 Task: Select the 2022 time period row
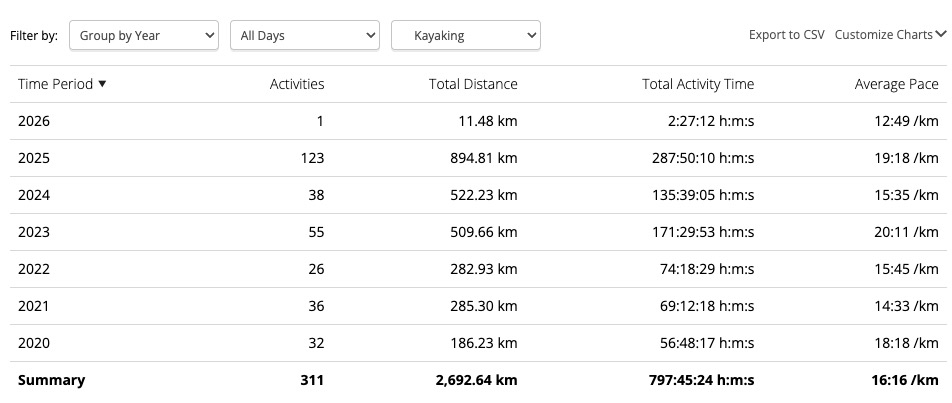[x=34, y=269]
